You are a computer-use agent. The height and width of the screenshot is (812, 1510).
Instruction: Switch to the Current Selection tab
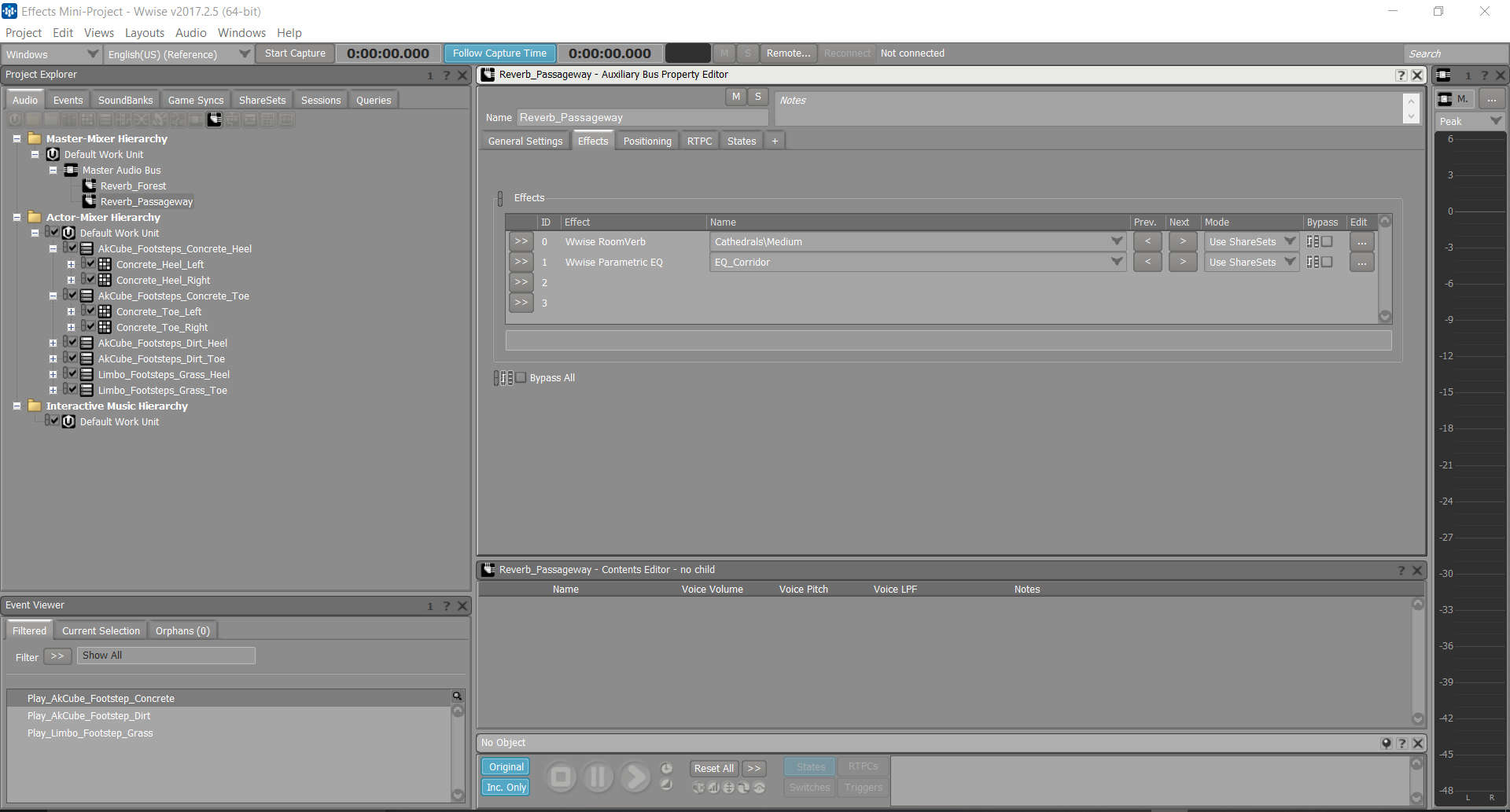[x=101, y=630]
